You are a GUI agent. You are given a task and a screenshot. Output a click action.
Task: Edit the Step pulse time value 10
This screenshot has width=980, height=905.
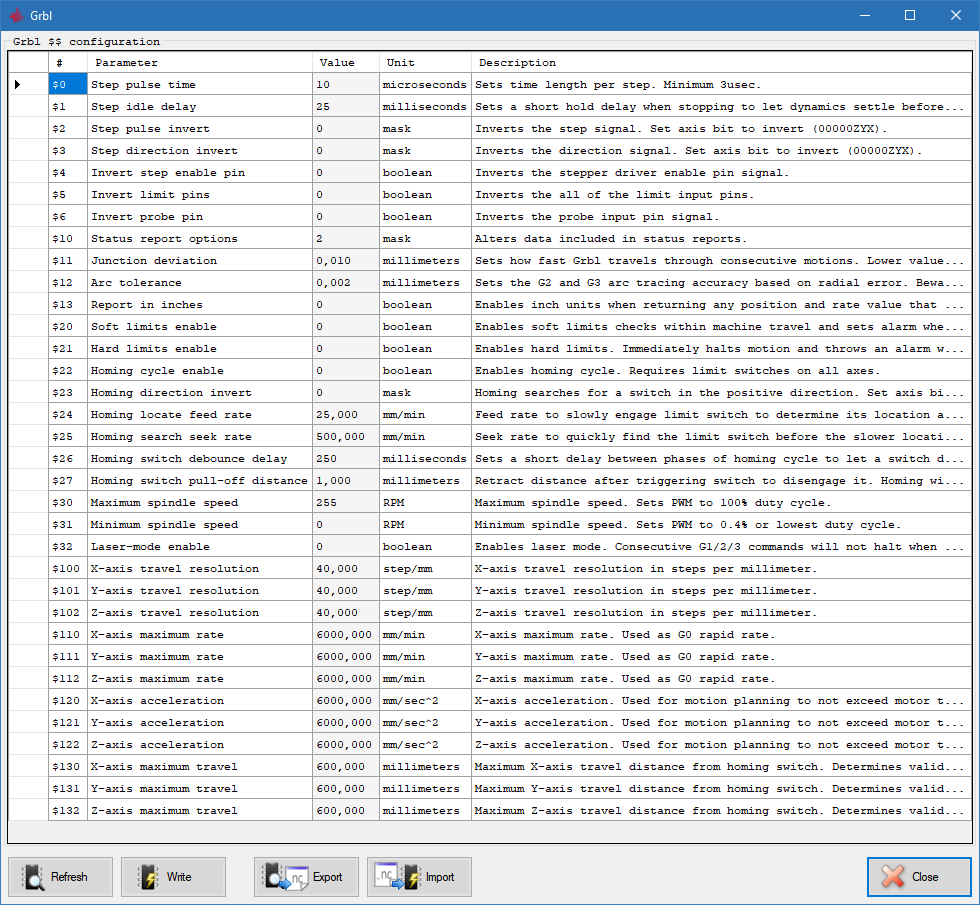tap(346, 84)
